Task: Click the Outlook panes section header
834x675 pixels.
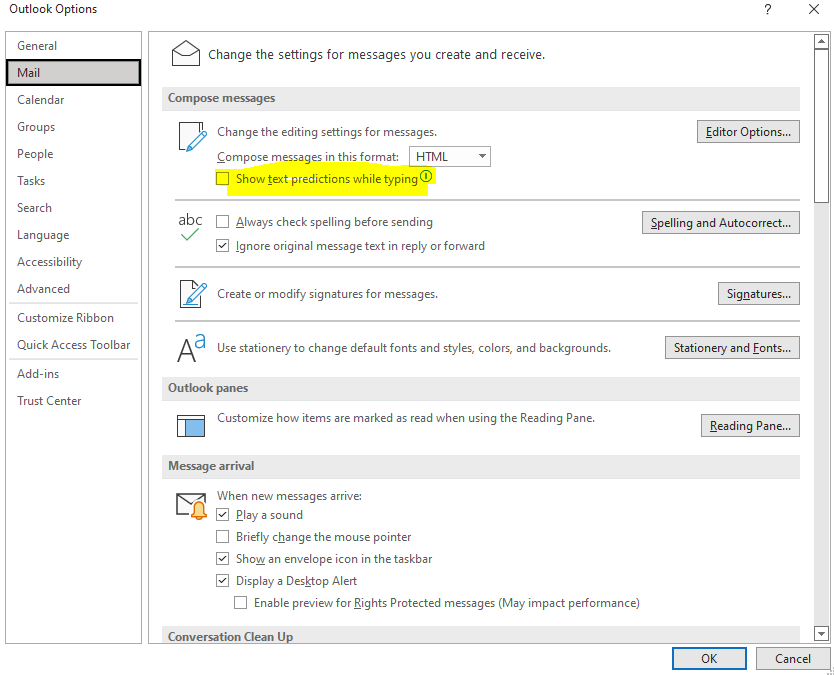Action: pyautogui.click(x=481, y=388)
